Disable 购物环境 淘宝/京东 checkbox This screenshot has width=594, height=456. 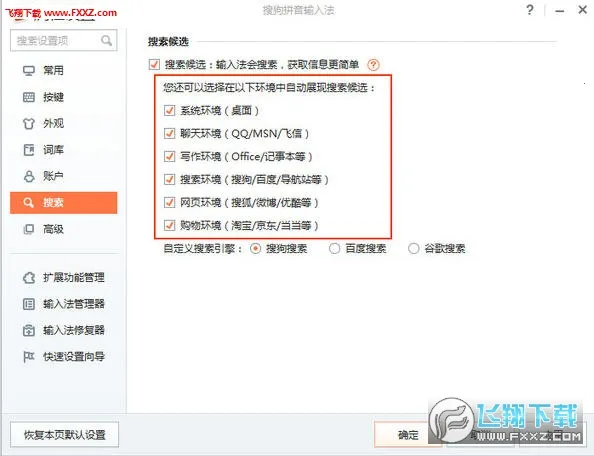coord(169,226)
